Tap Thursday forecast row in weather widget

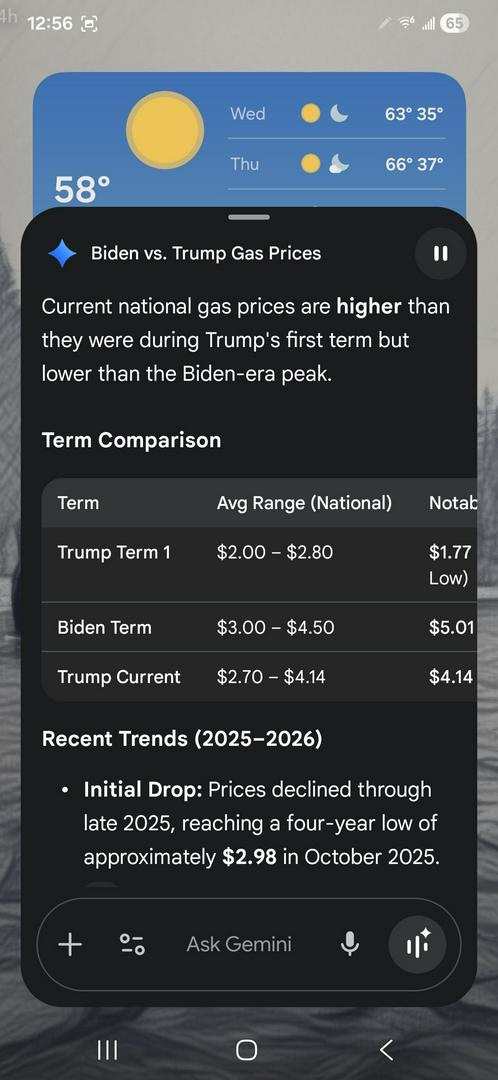[x=336, y=164]
